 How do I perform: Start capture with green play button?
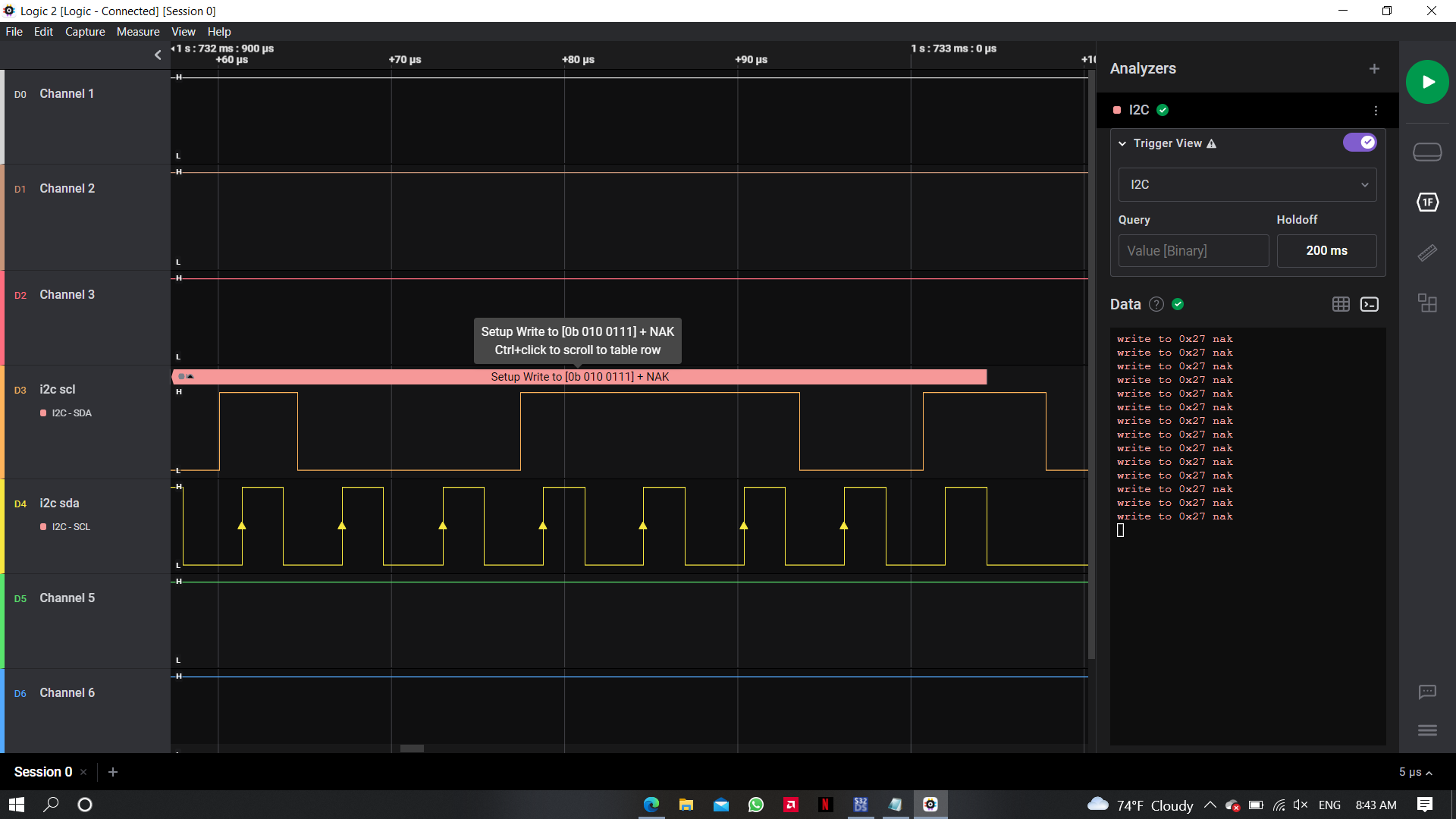[x=1426, y=82]
